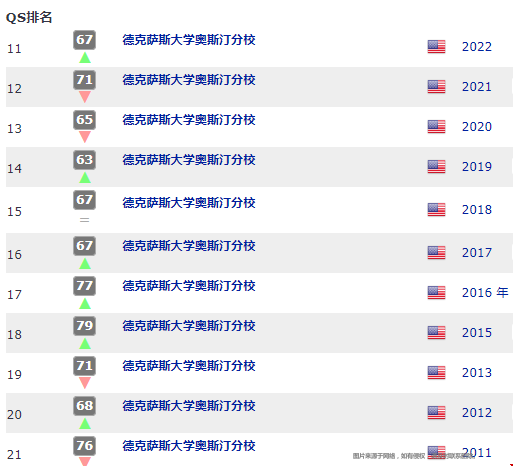This screenshot has width=513, height=466.
Task: Click rank badge 71 in row 12
Action: 85,80
